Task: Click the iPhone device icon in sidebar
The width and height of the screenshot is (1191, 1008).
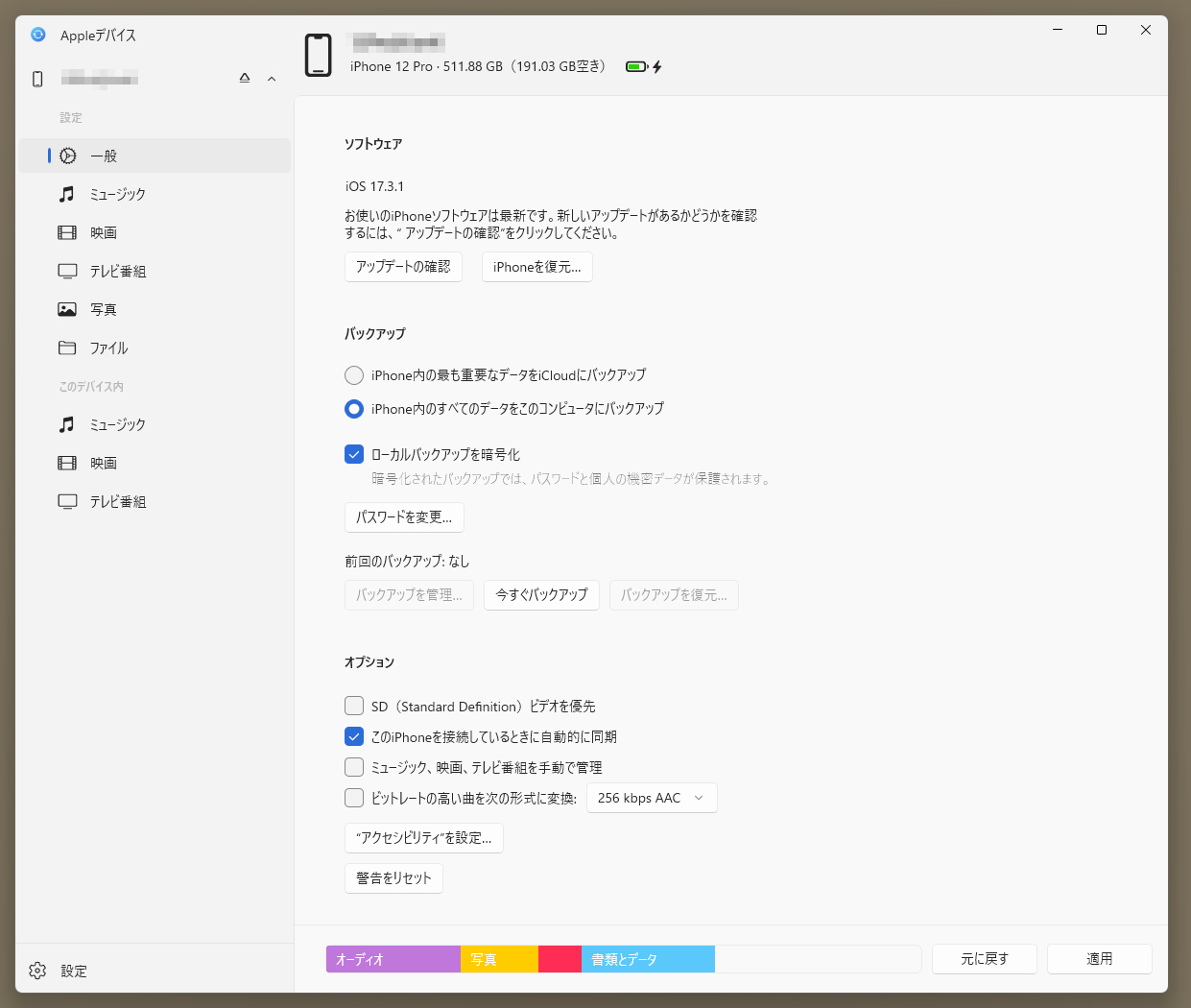Action: 37,79
